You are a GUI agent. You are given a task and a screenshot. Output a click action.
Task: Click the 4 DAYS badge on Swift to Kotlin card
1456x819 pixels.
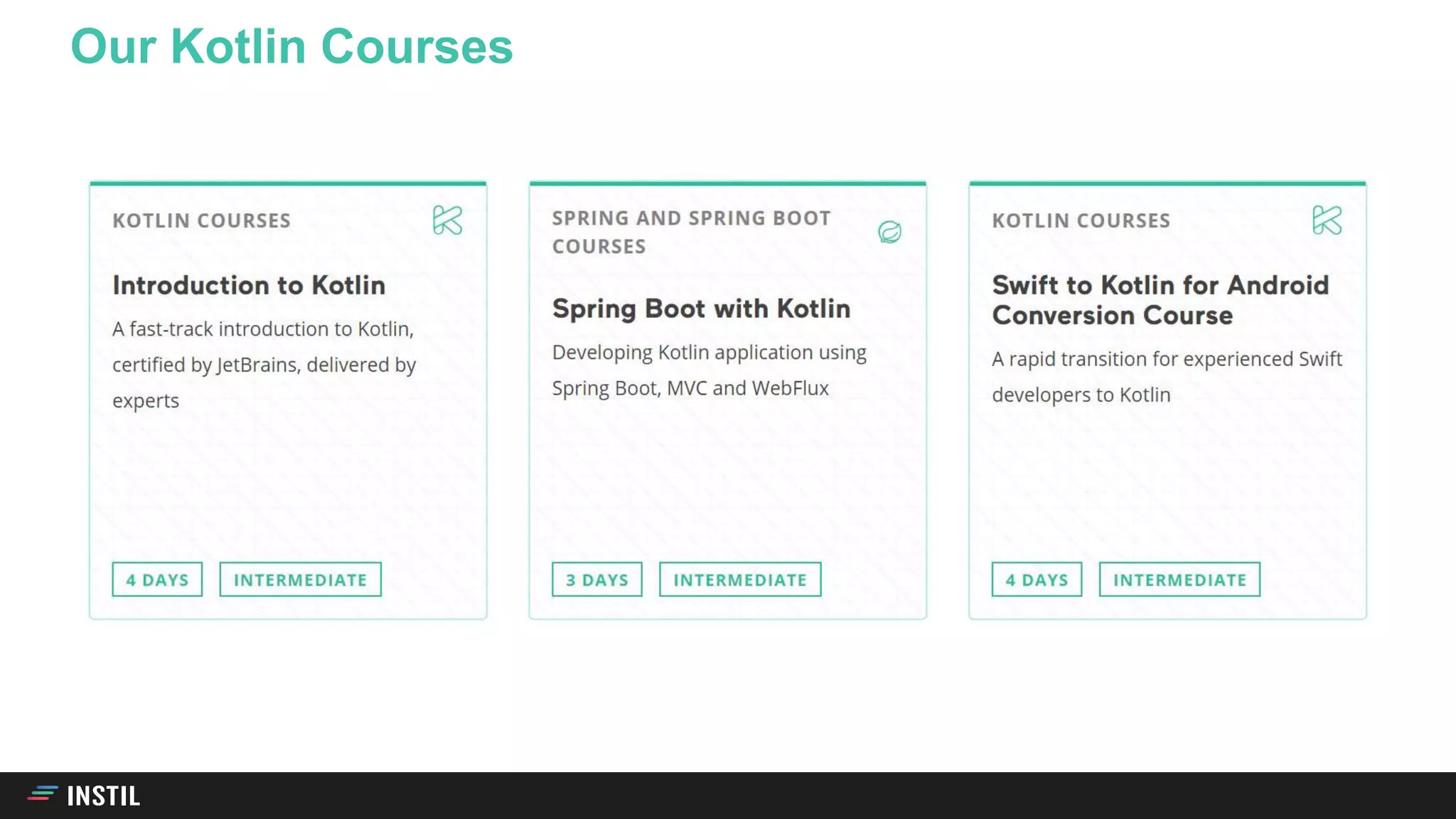click(x=1037, y=579)
